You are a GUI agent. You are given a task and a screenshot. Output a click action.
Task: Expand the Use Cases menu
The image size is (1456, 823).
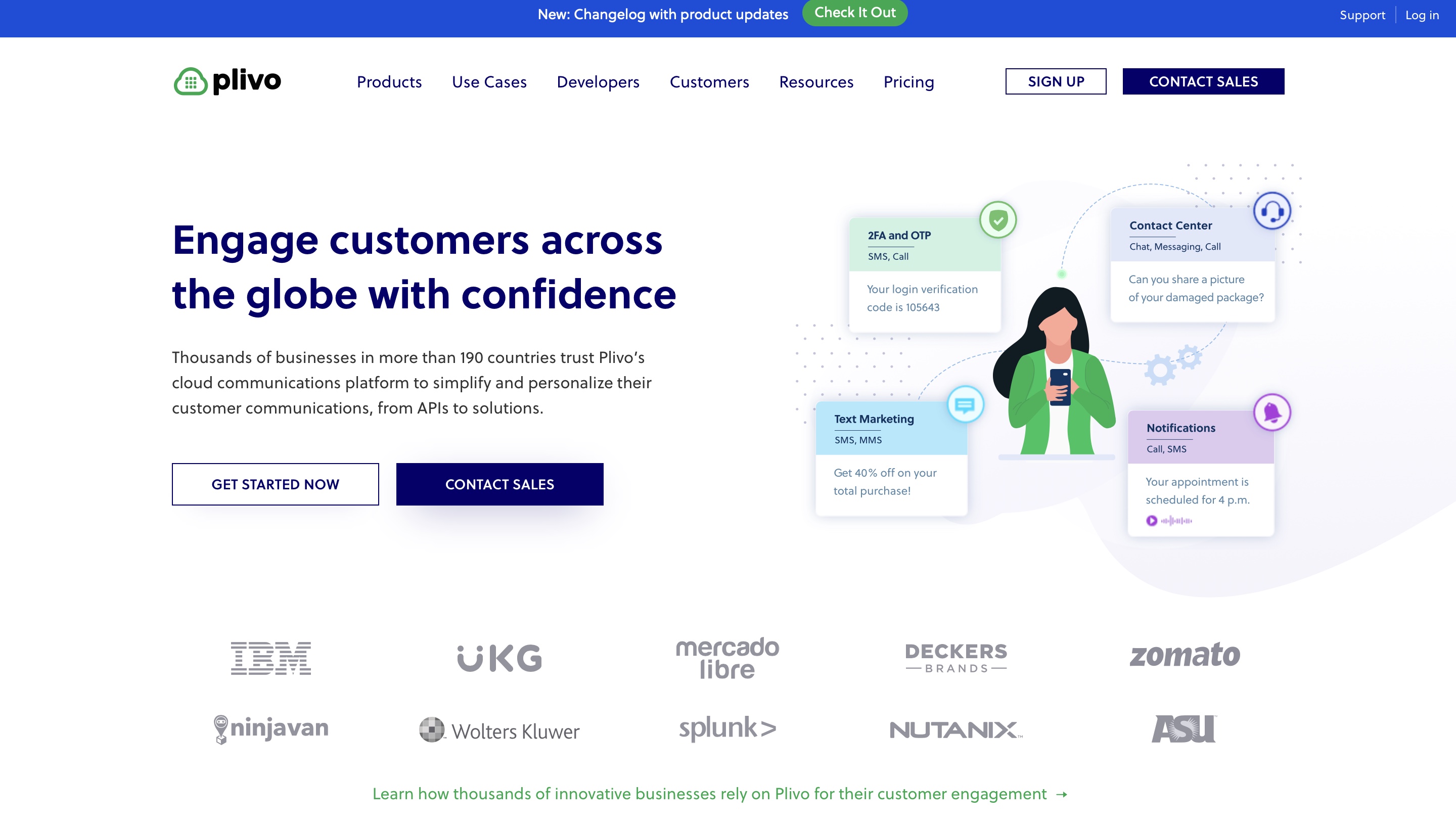pos(489,82)
